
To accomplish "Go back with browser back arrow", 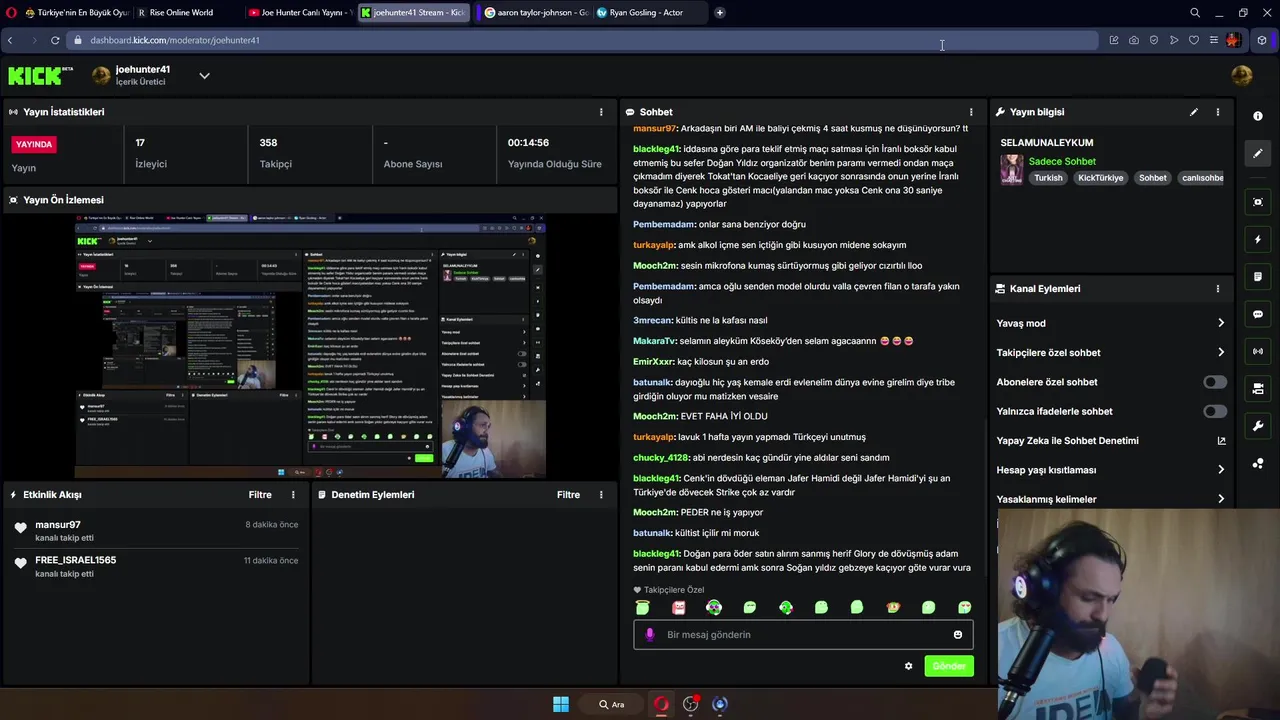I will point(10,40).
